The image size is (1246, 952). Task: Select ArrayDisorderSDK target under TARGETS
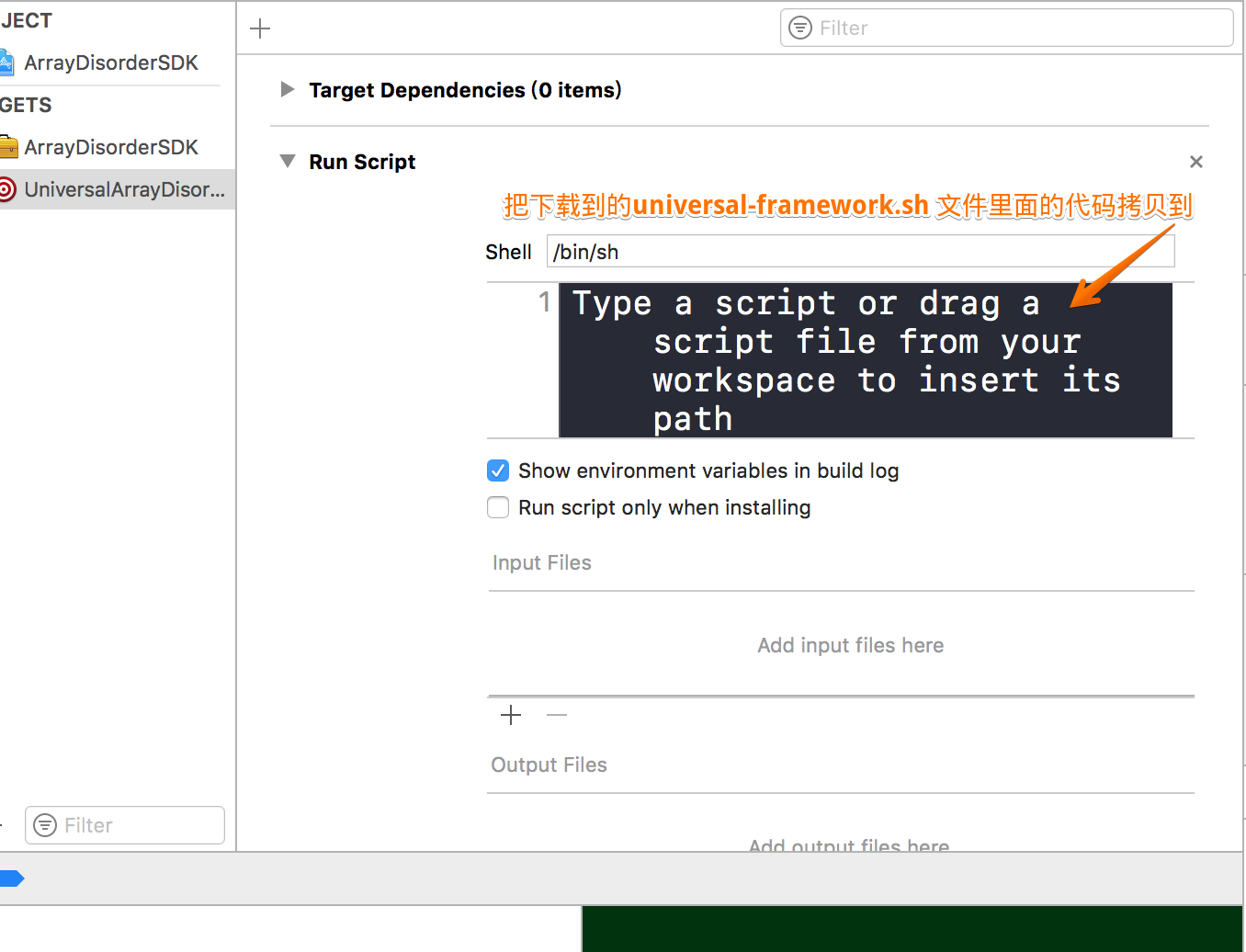110,147
